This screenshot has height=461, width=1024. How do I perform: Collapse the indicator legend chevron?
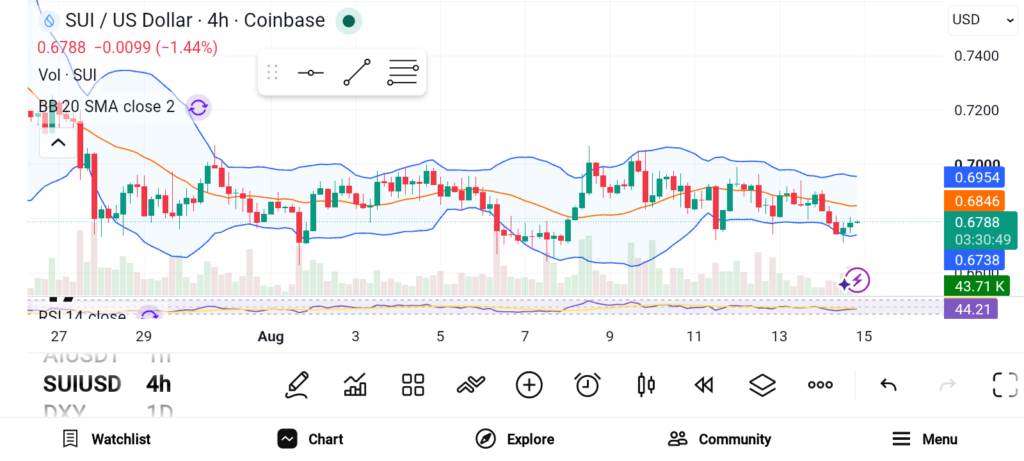[x=58, y=142]
